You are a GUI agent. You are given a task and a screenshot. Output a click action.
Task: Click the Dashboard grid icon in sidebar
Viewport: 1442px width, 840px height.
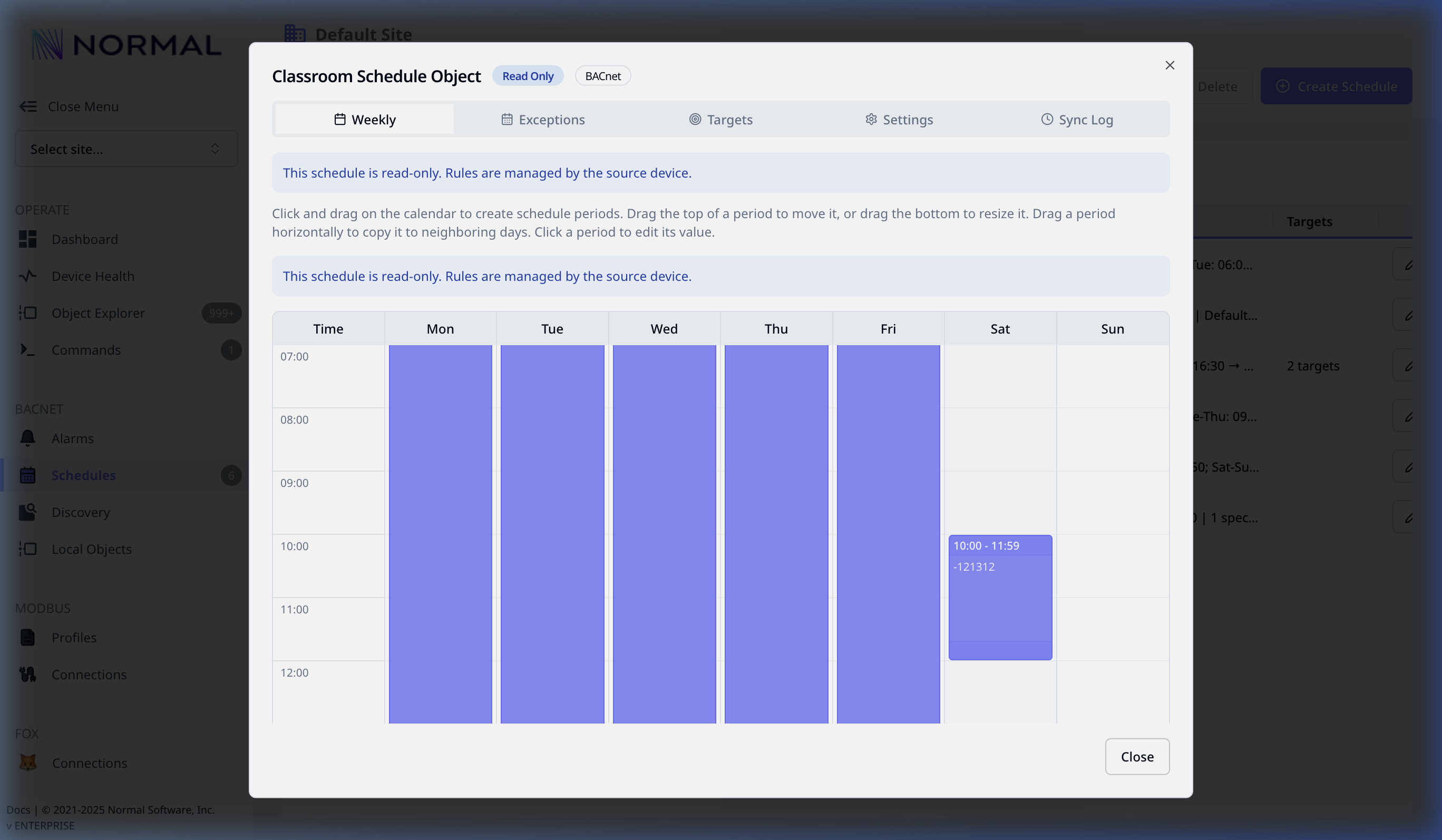coord(27,239)
